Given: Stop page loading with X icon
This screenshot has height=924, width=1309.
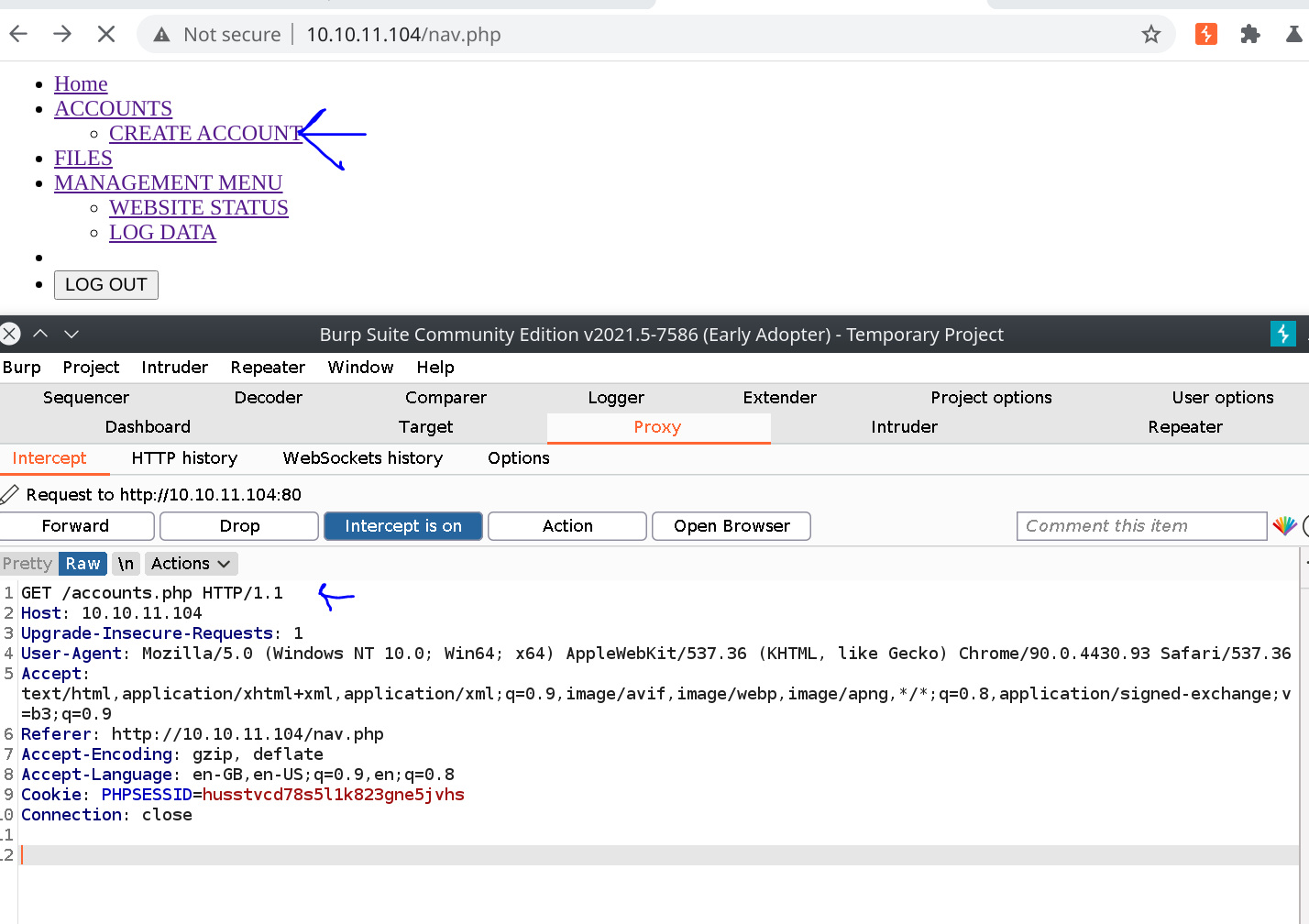Looking at the screenshot, I should tap(106, 35).
